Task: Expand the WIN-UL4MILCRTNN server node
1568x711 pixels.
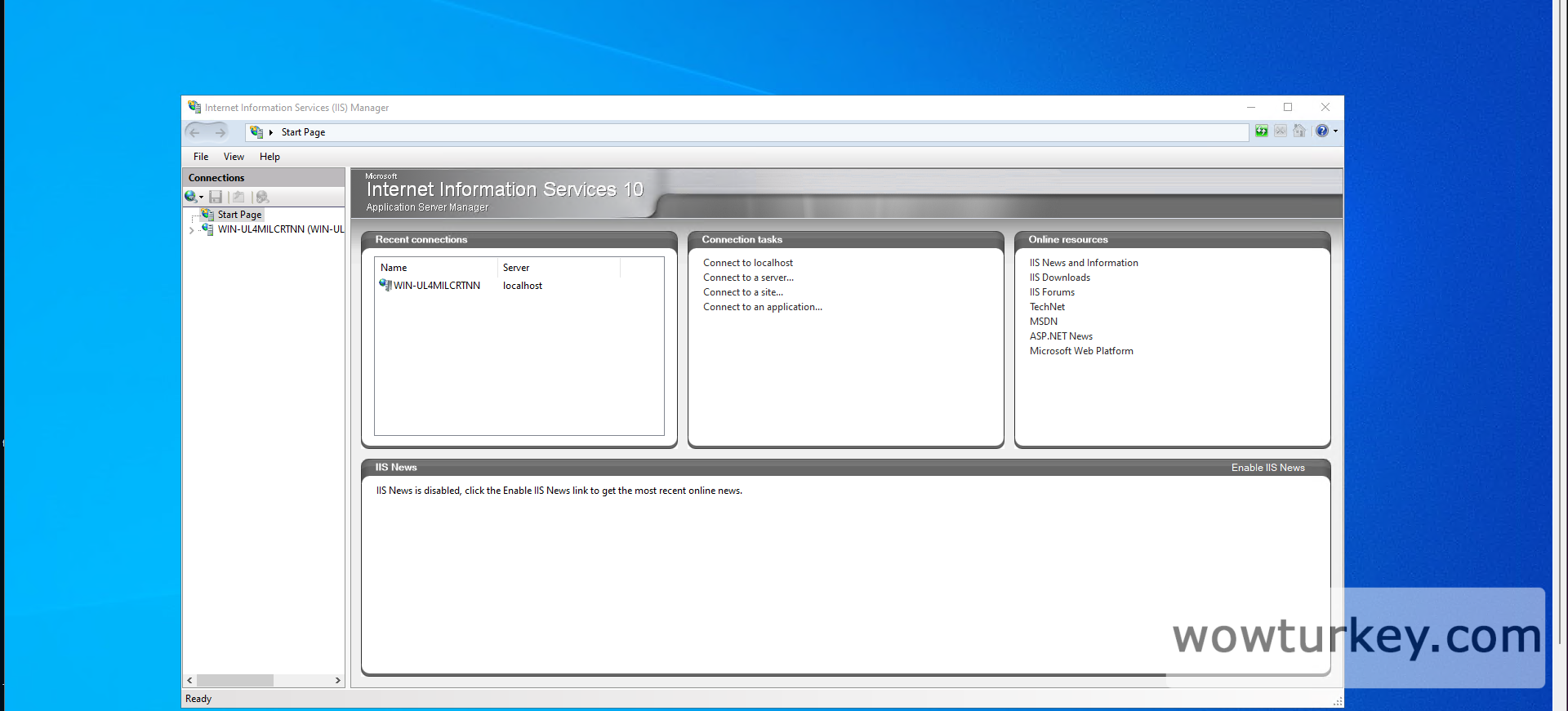Action: pos(191,230)
